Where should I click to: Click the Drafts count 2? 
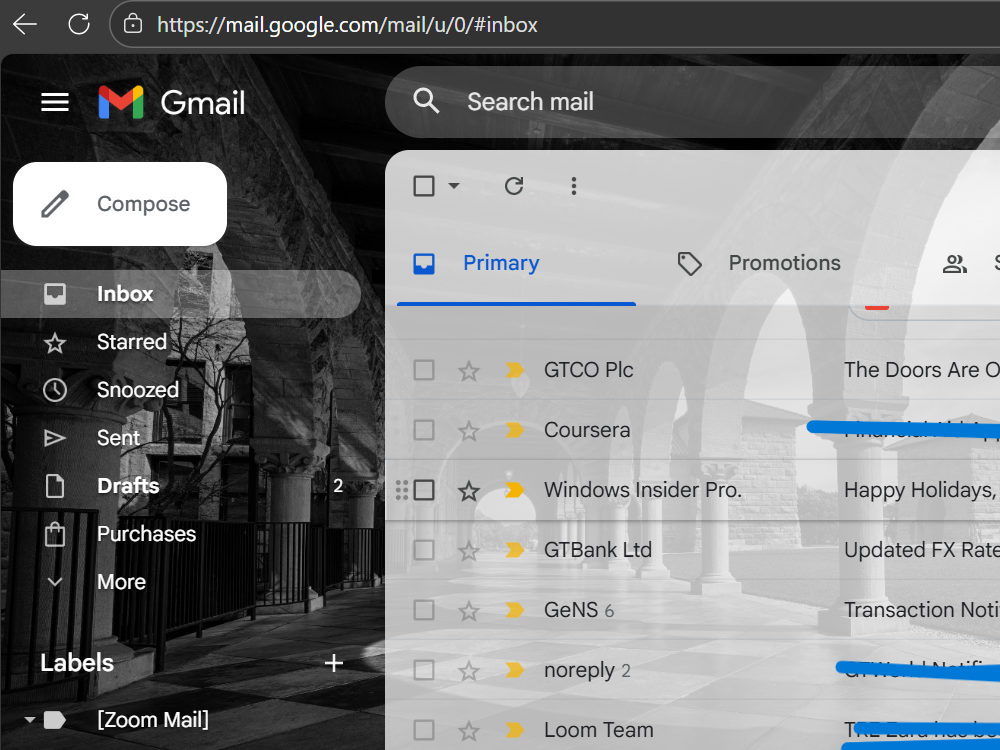point(338,486)
